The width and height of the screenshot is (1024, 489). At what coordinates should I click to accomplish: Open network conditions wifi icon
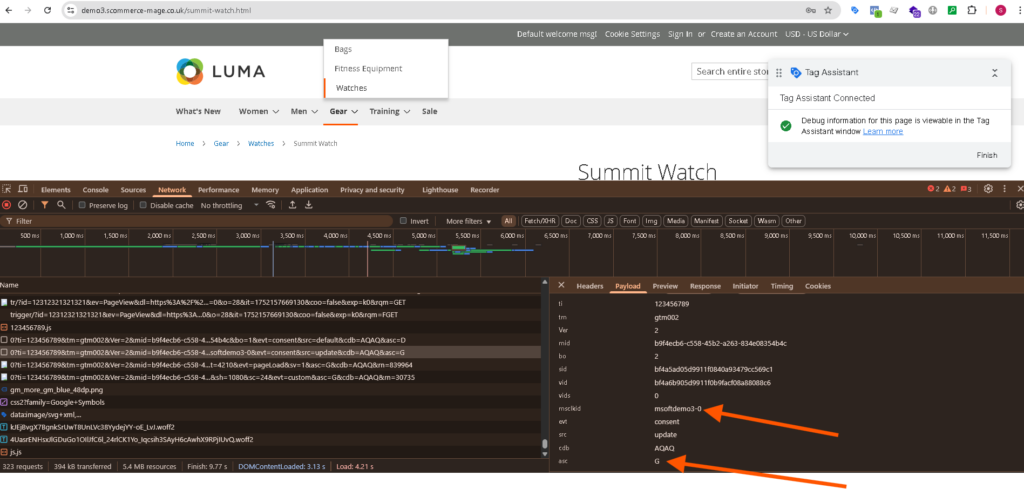[x=270, y=205]
